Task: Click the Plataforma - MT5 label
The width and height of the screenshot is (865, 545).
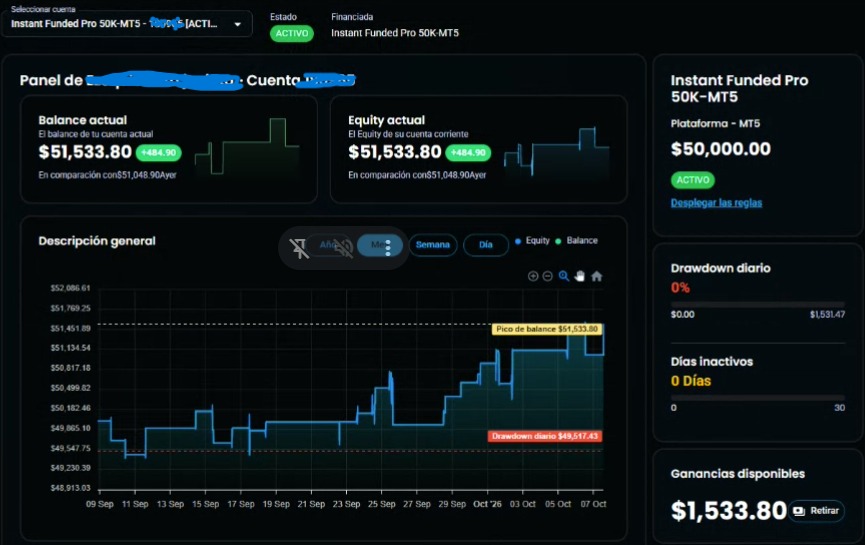Action: [715, 124]
